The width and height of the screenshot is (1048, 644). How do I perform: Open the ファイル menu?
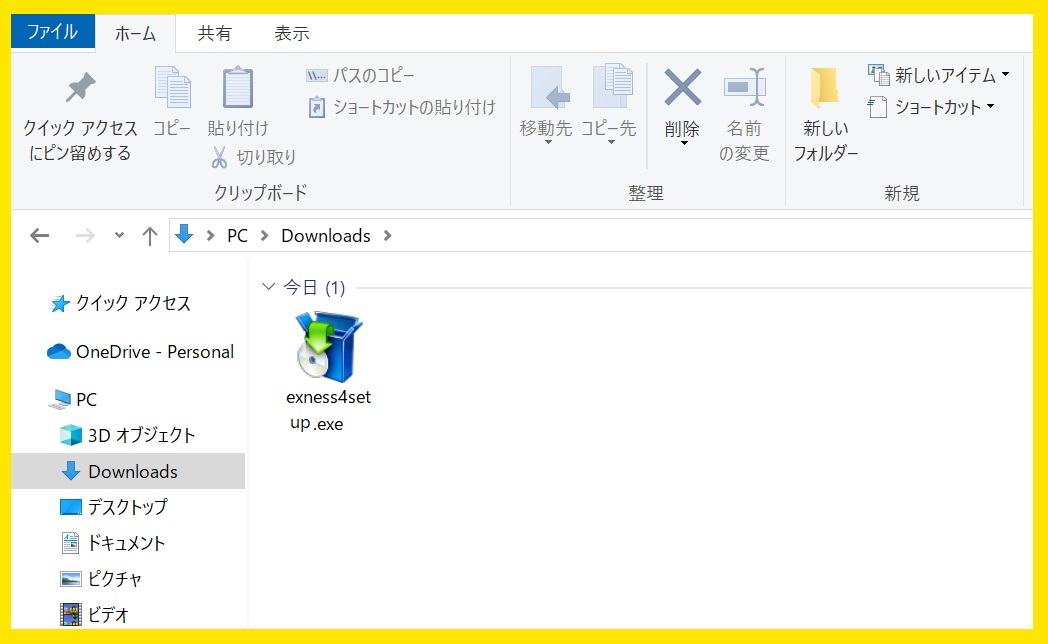[x=52, y=31]
